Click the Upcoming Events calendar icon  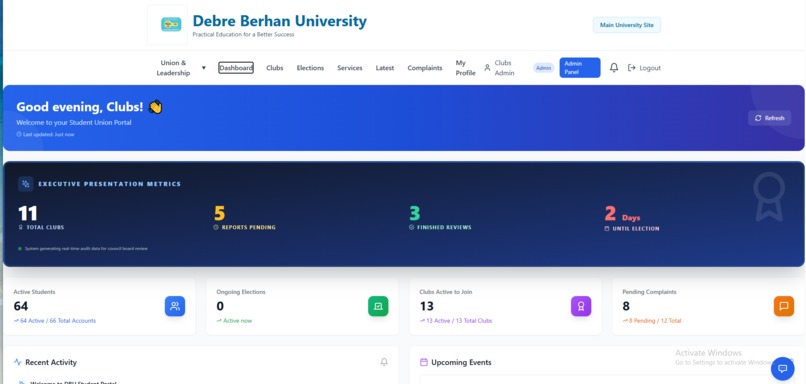coord(424,362)
